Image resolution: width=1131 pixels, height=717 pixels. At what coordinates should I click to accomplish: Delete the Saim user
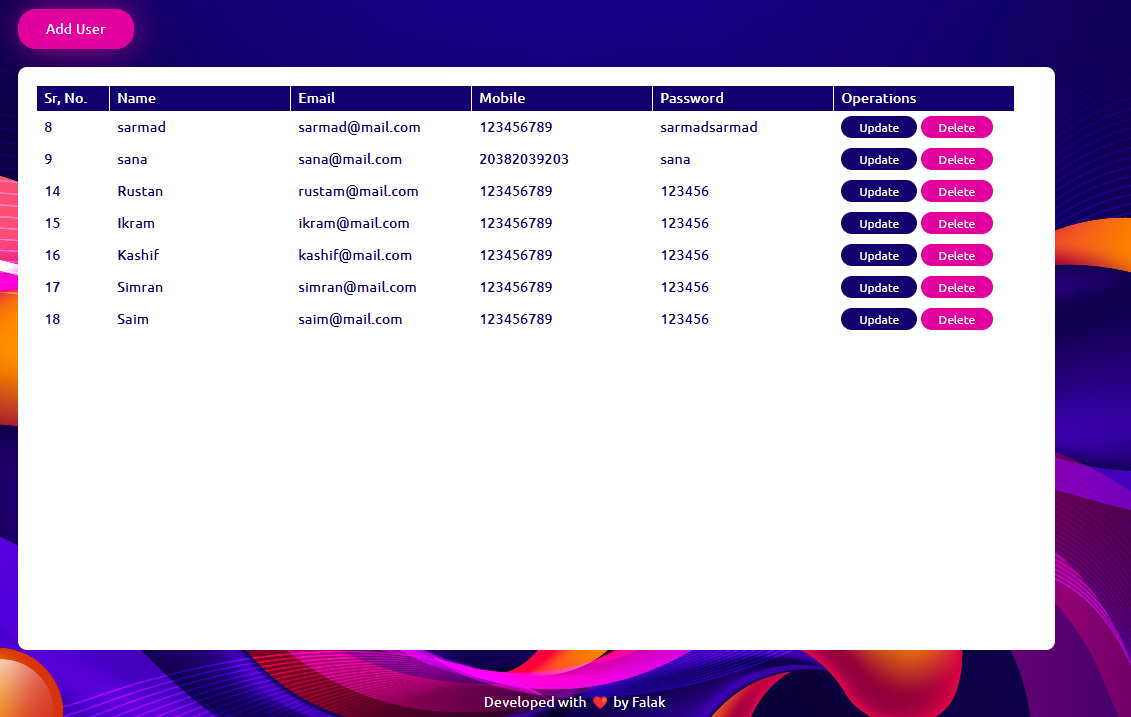(956, 320)
